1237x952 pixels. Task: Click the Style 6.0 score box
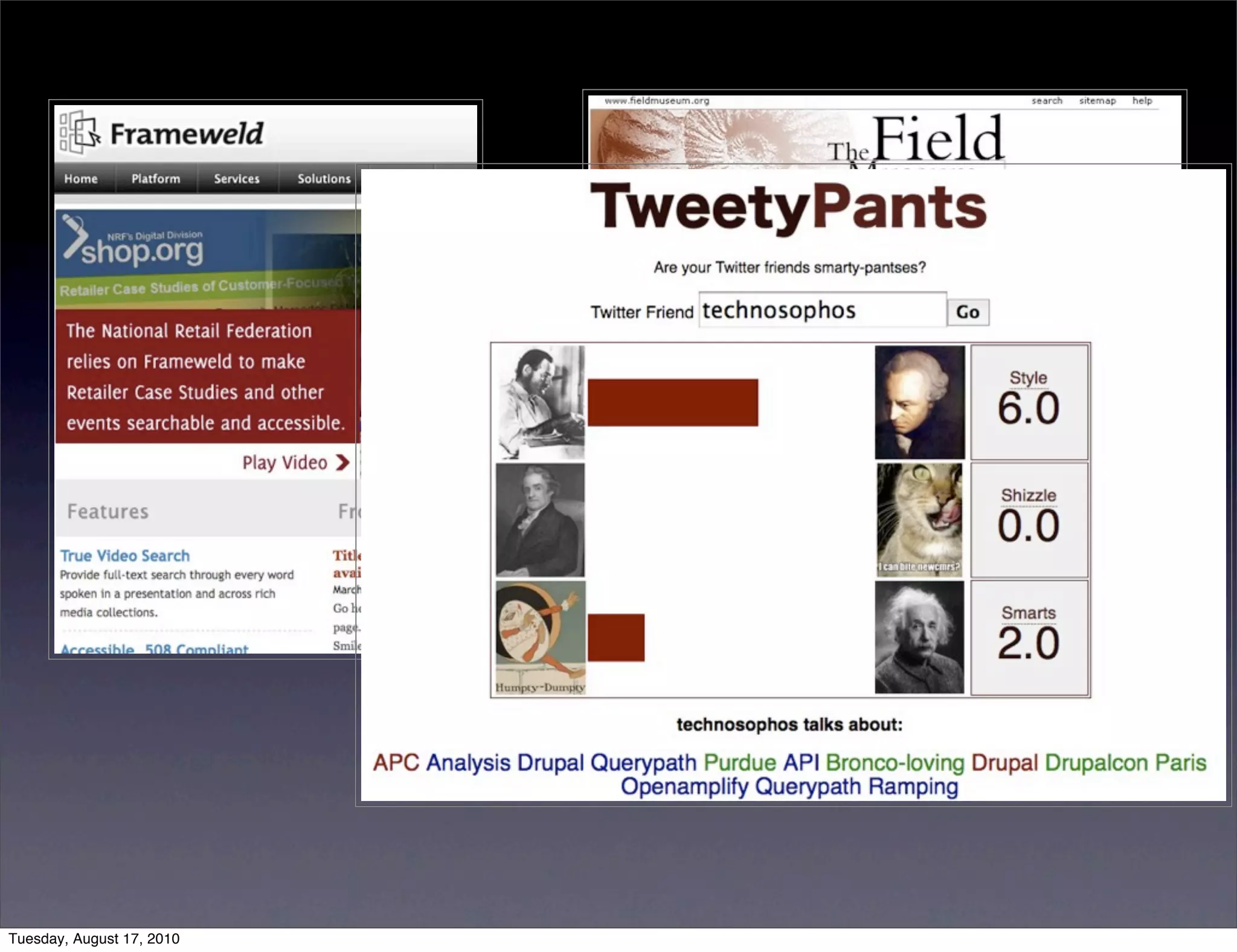(x=1029, y=402)
